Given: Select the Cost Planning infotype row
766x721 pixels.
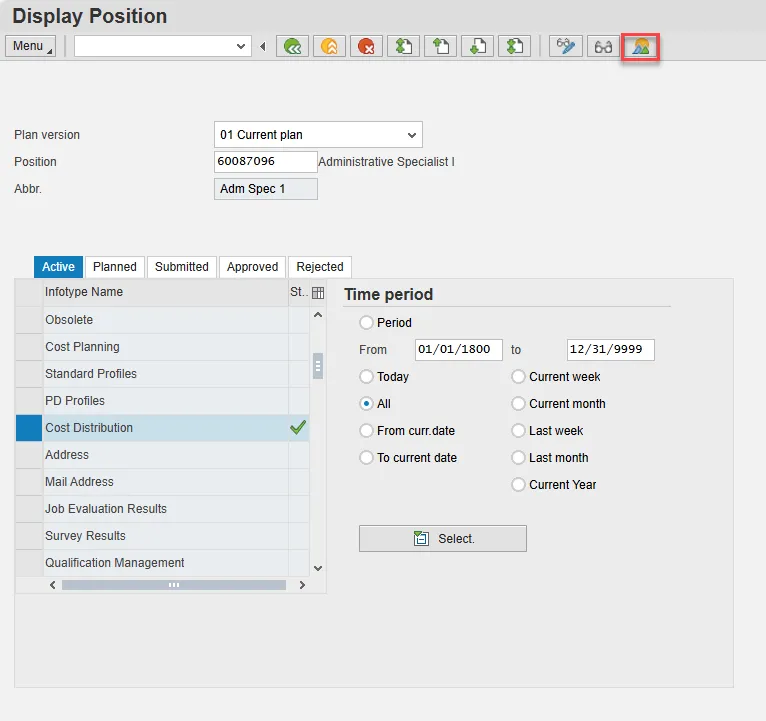Looking at the screenshot, I should pyautogui.click(x=165, y=347).
